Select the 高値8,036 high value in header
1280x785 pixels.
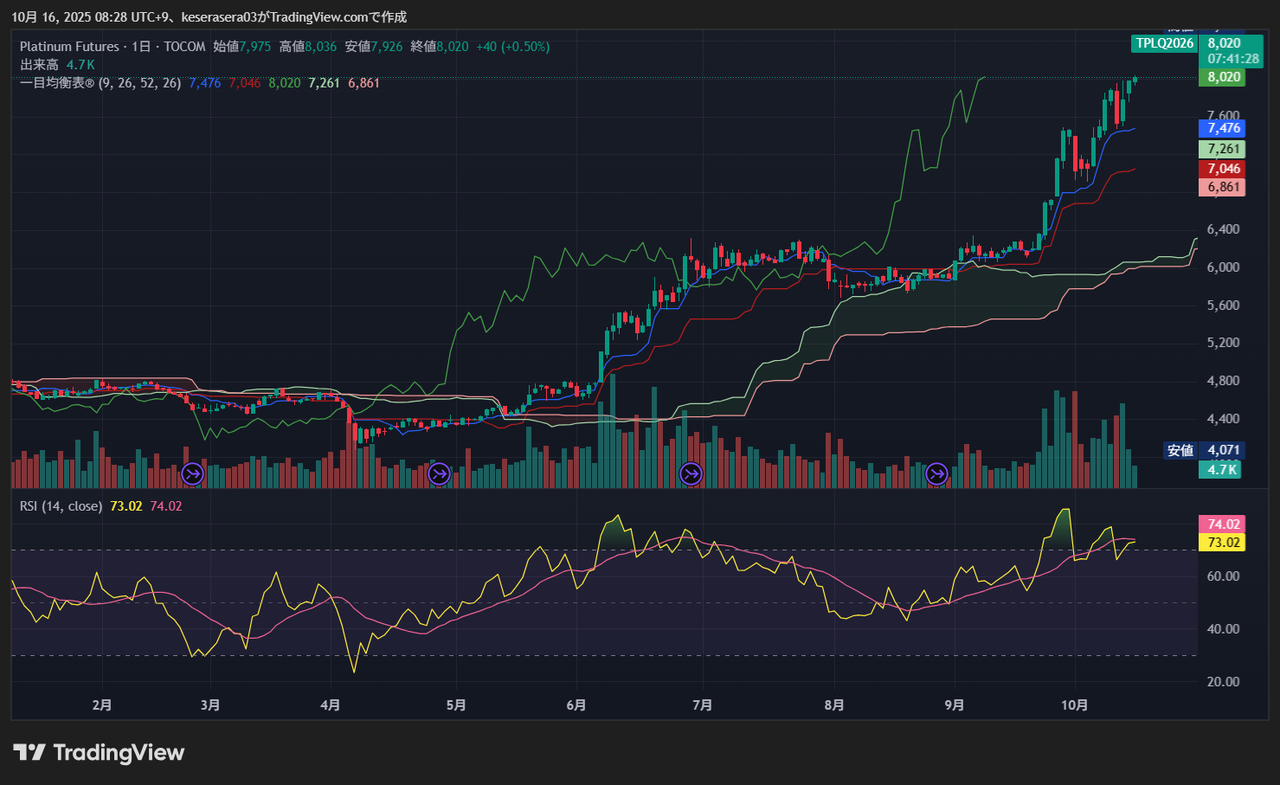309,46
